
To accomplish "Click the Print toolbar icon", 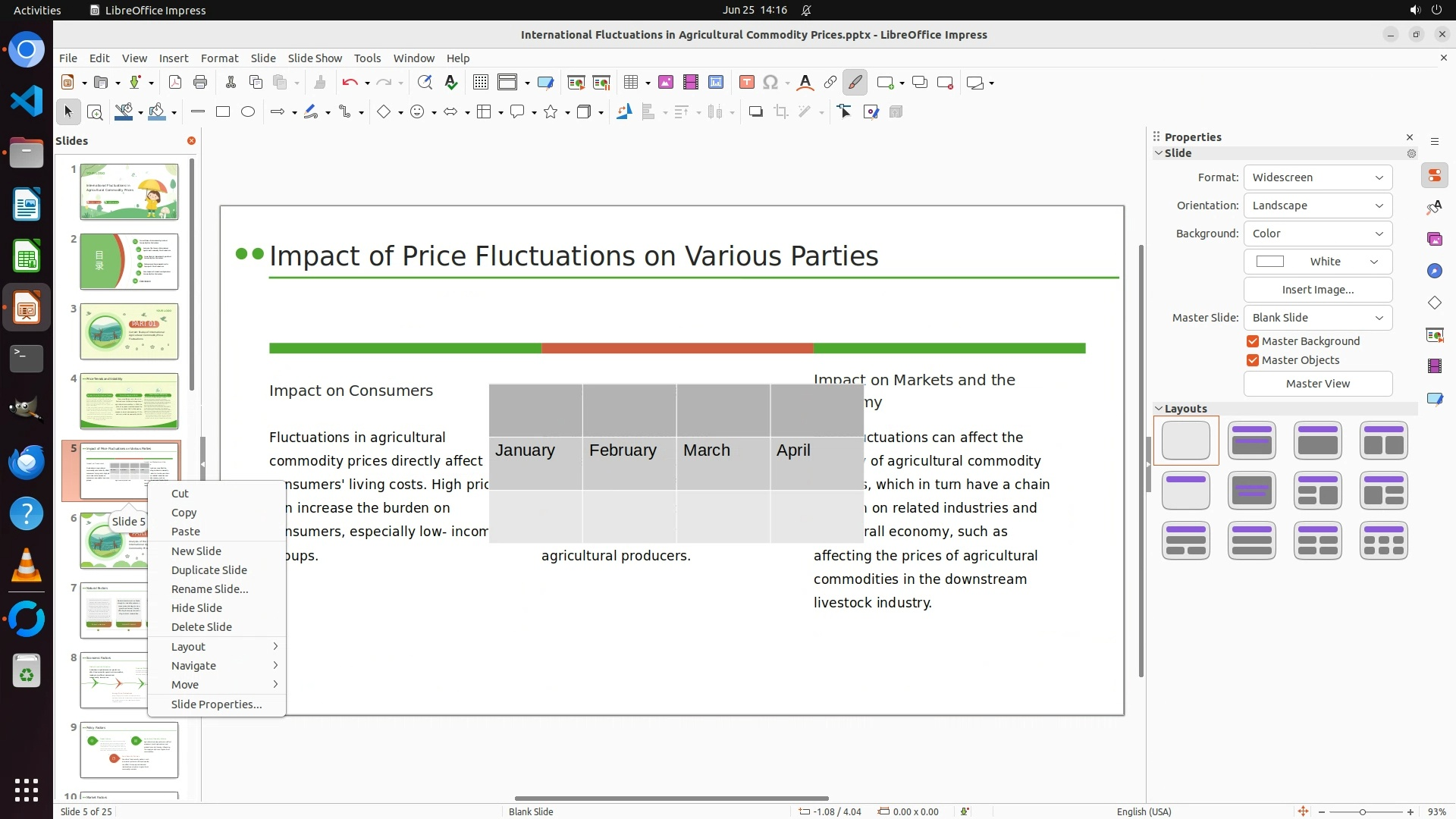I will tap(200, 83).
